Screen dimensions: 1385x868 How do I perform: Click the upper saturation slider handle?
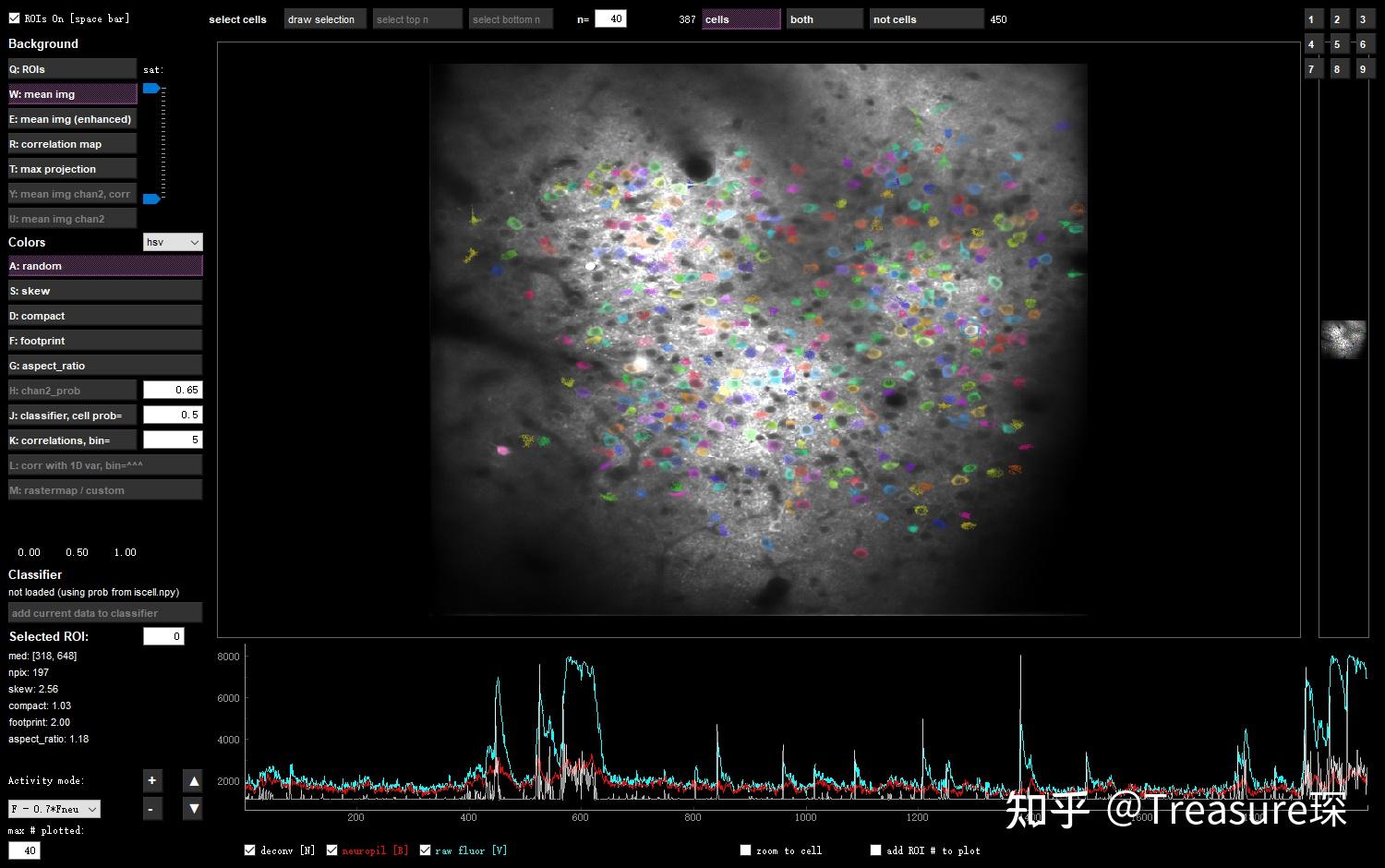(151, 89)
